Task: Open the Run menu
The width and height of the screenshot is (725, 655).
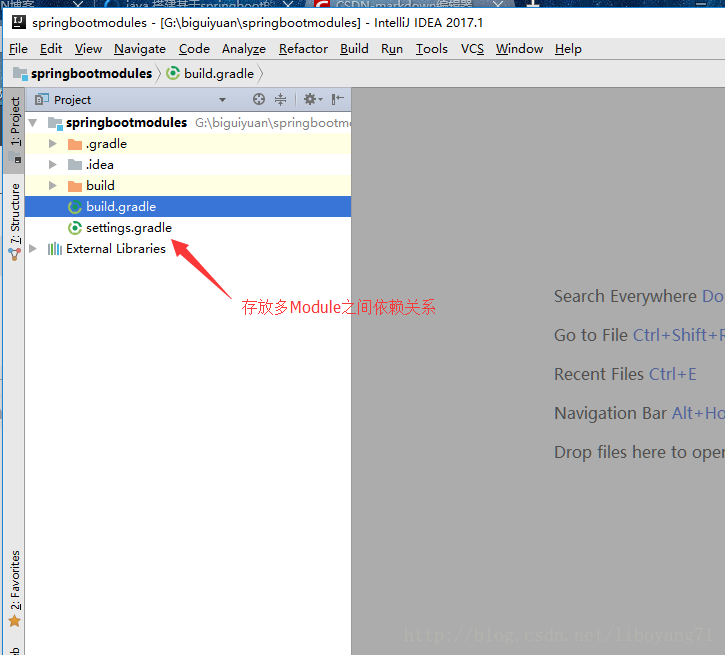Action: pyautogui.click(x=392, y=49)
